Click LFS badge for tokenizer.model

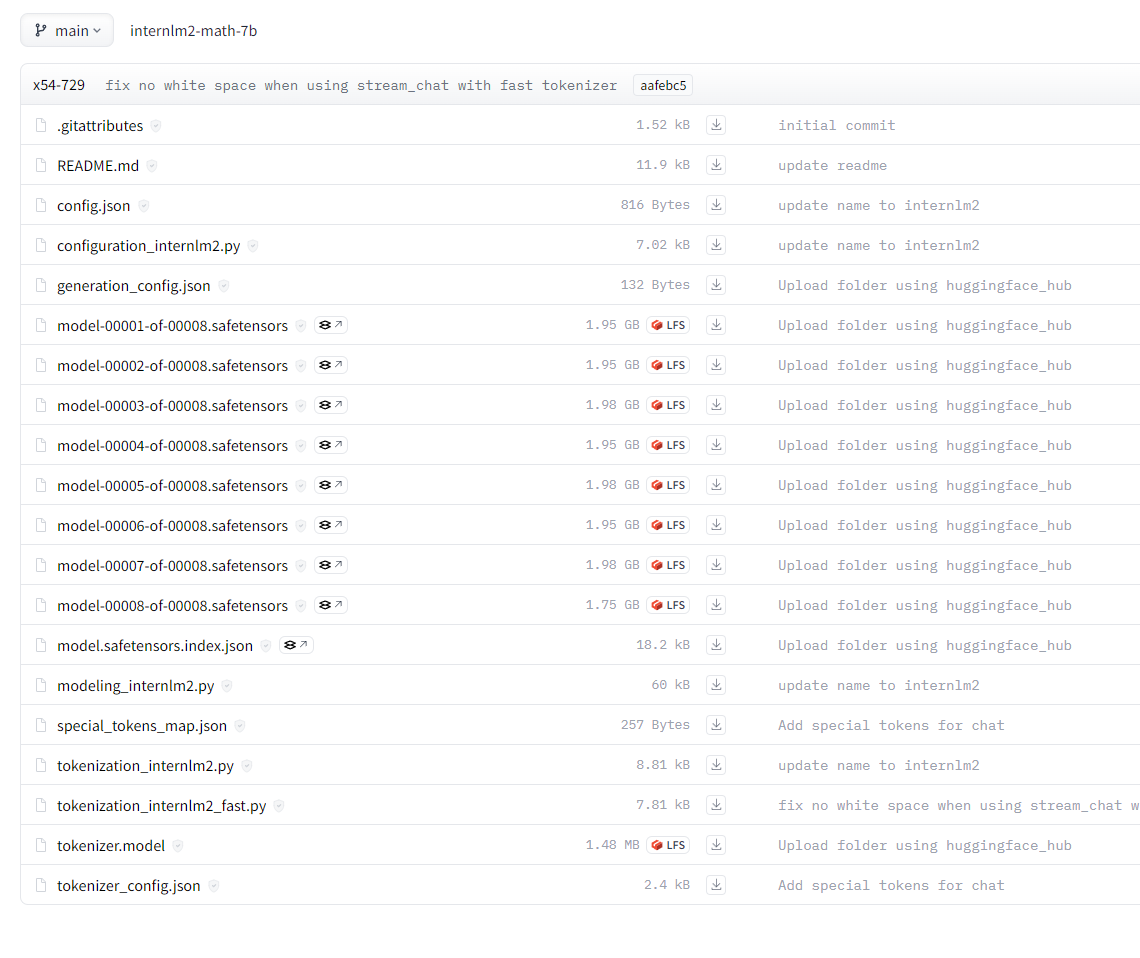668,845
